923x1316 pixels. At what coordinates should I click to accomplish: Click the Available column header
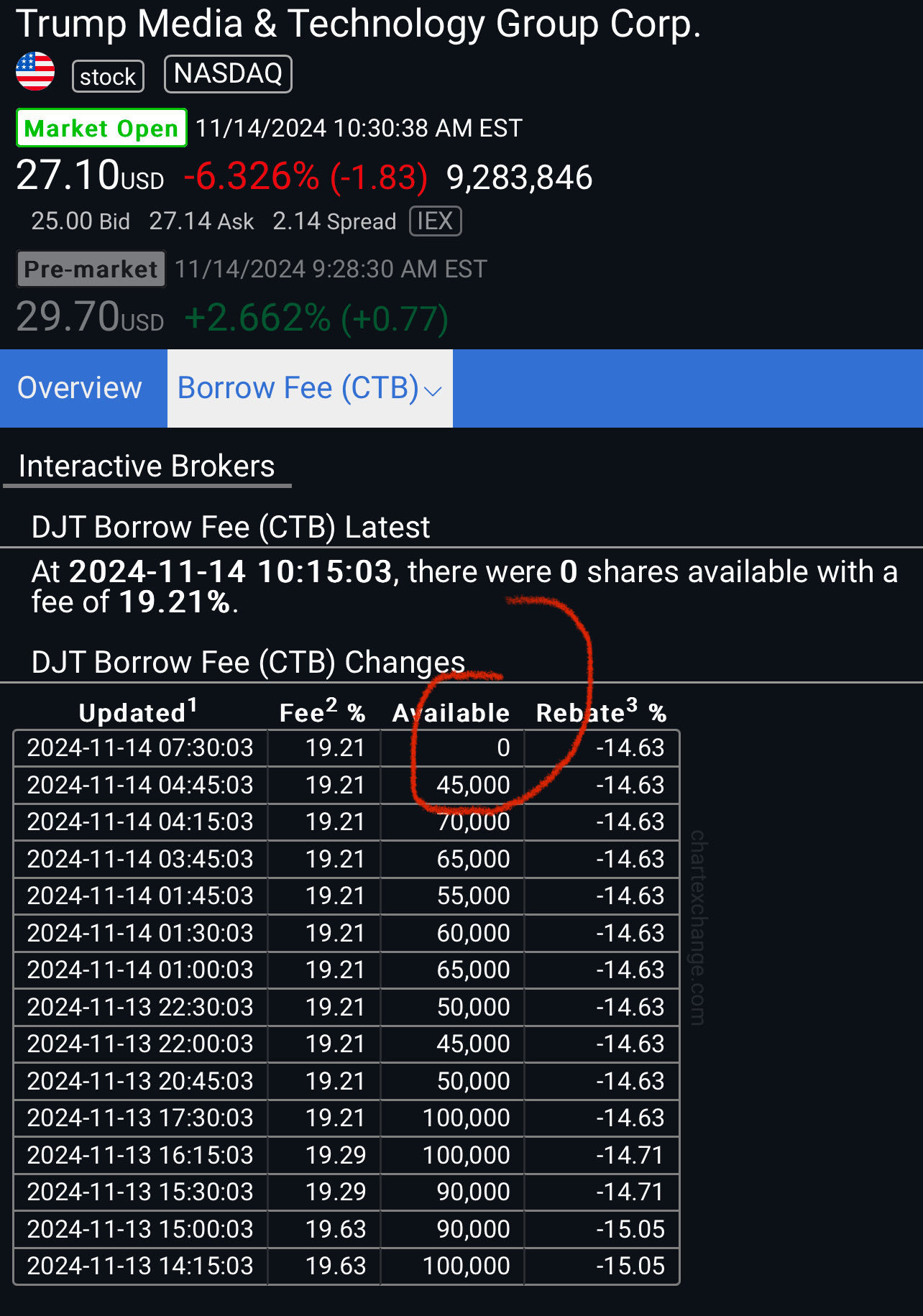[451, 712]
